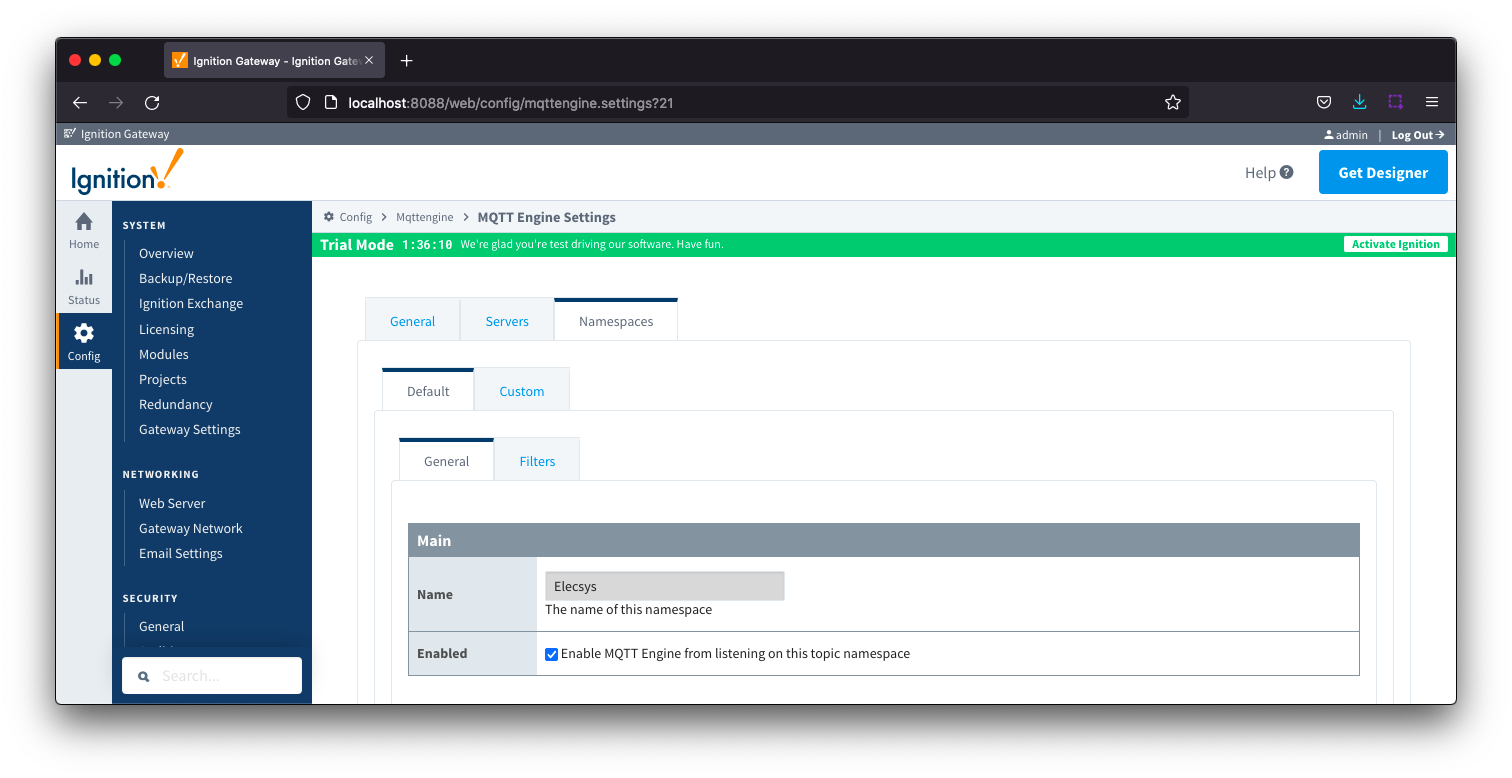
Task: Click the 'MQTT Engine Settings' breadcrumb text
Action: coord(547,217)
